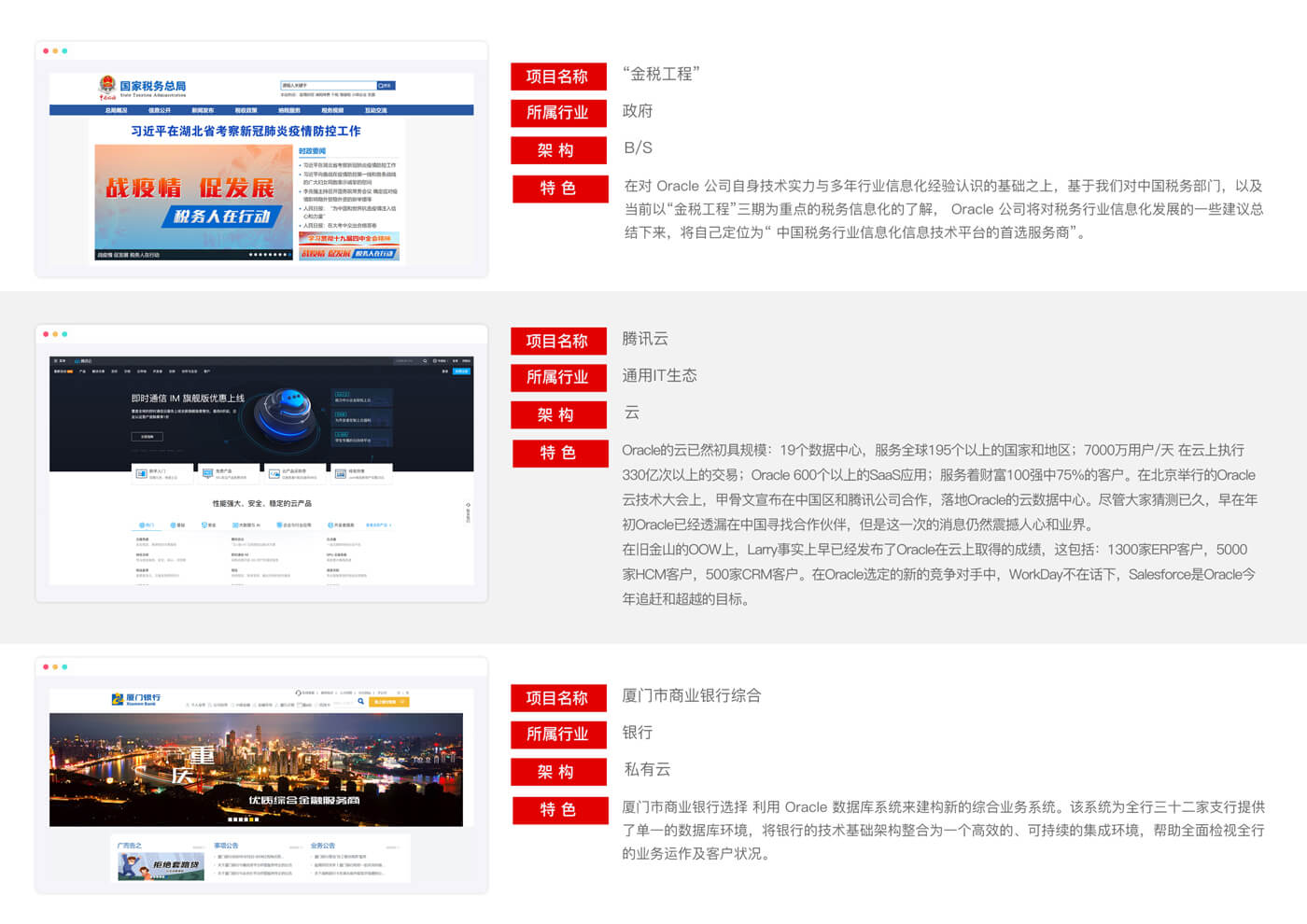
Task: Click the 项目名称 label beside 厦门市商业银行综合
Action: tap(558, 698)
